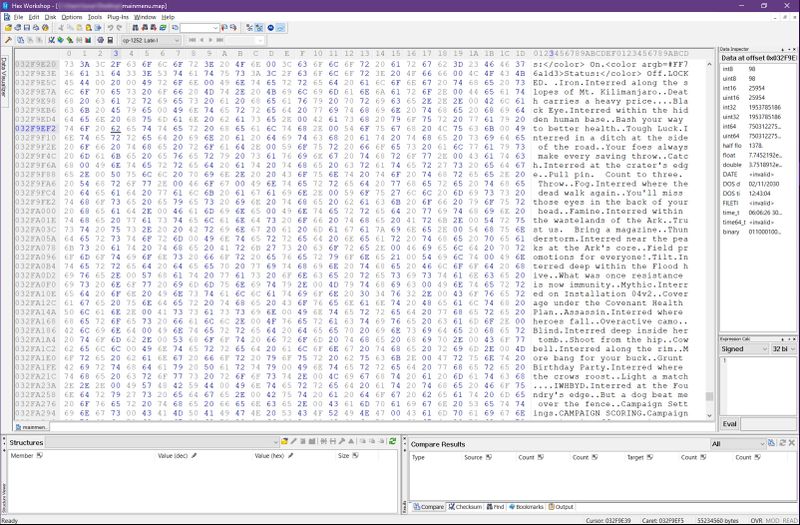Image resolution: width=800 pixels, height=525 pixels.
Task: Switch to the Checksum tab
Action: click(x=468, y=507)
